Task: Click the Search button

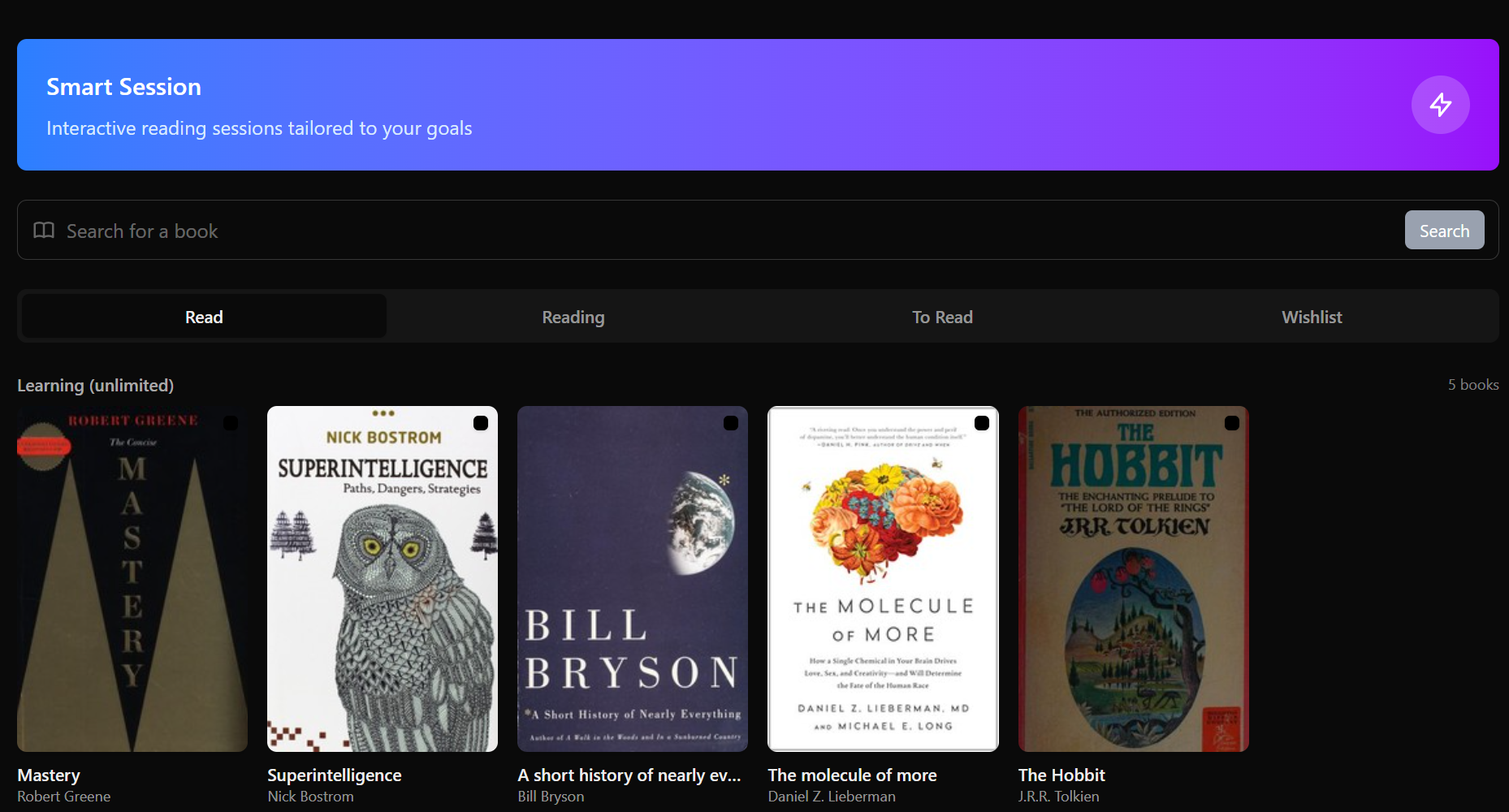Action: [x=1444, y=231]
